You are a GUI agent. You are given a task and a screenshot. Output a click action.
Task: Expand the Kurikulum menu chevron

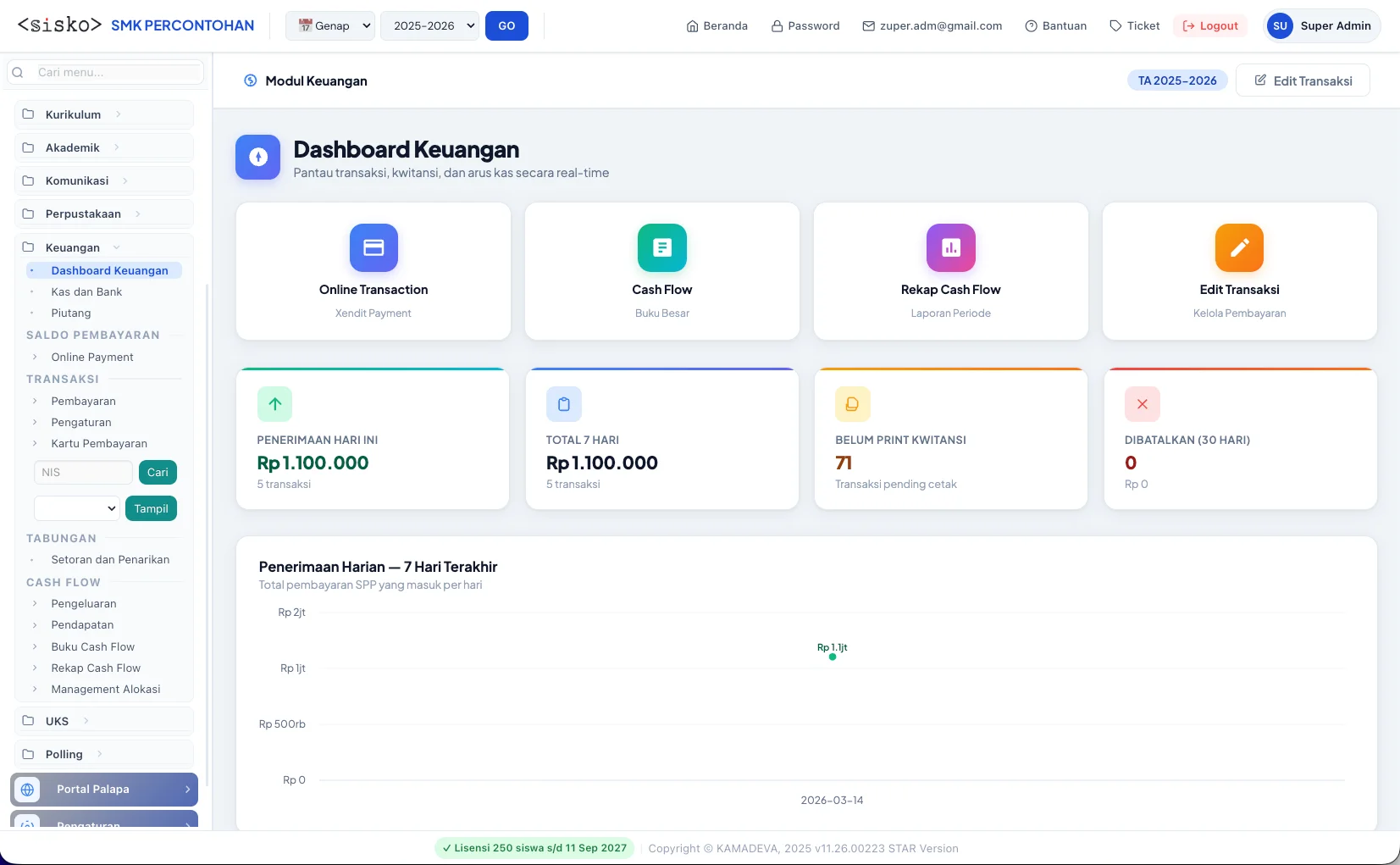click(118, 114)
